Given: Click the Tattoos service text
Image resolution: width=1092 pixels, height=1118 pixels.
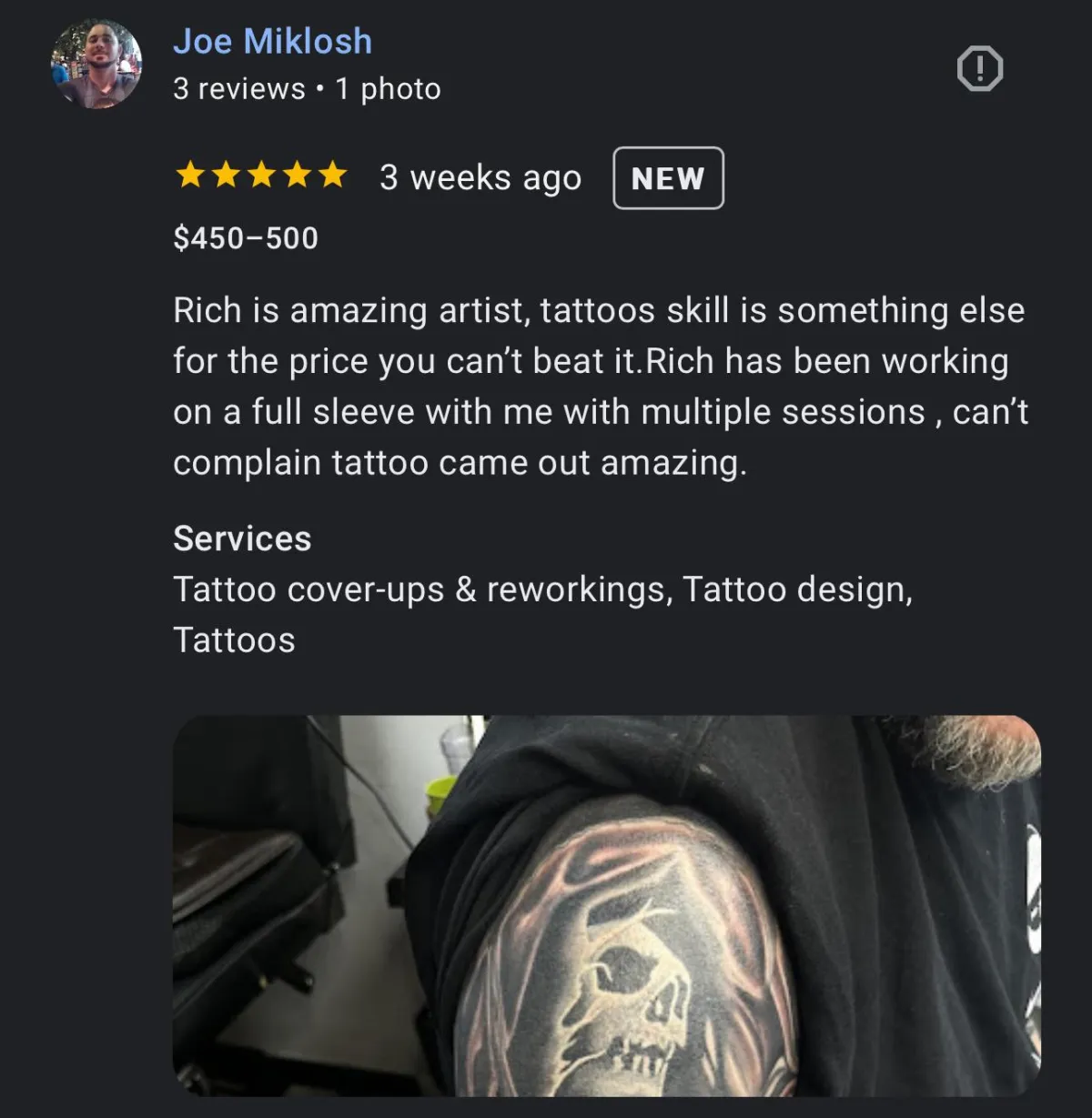Looking at the screenshot, I should point(234,640).
